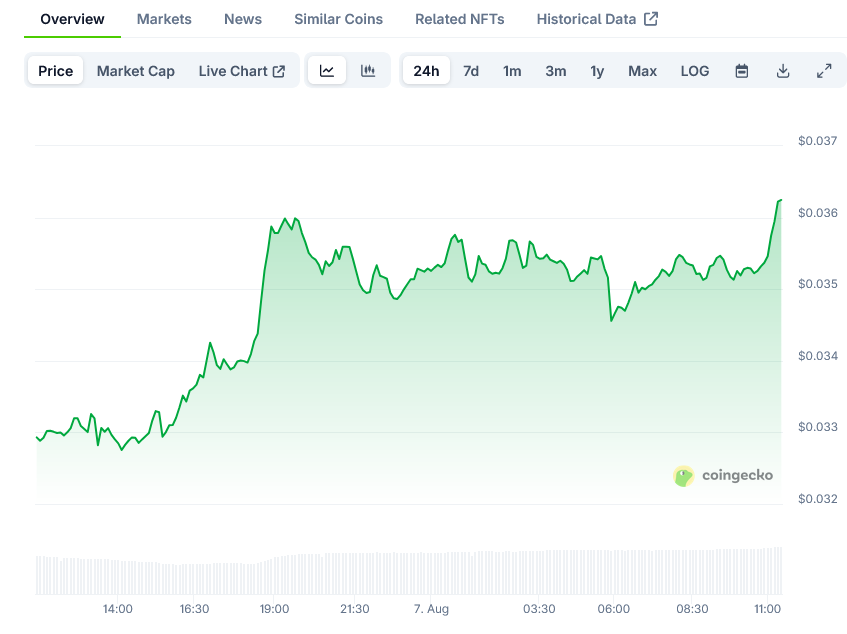847x634 pixels.
Task: Open Live Chart in new window
Action: (241, 71)
